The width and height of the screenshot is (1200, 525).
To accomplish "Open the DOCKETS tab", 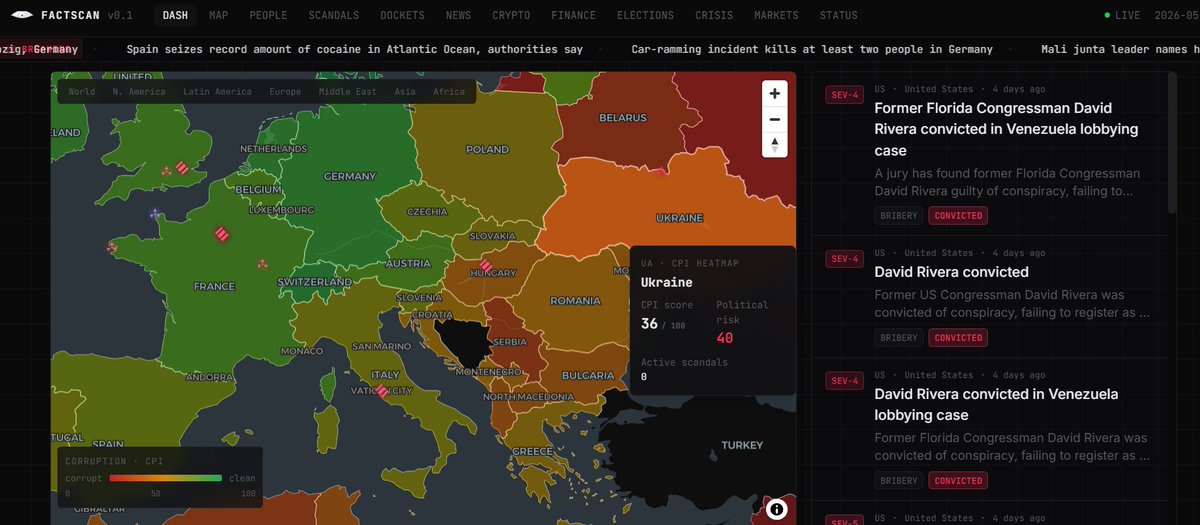I will point(402,16).
